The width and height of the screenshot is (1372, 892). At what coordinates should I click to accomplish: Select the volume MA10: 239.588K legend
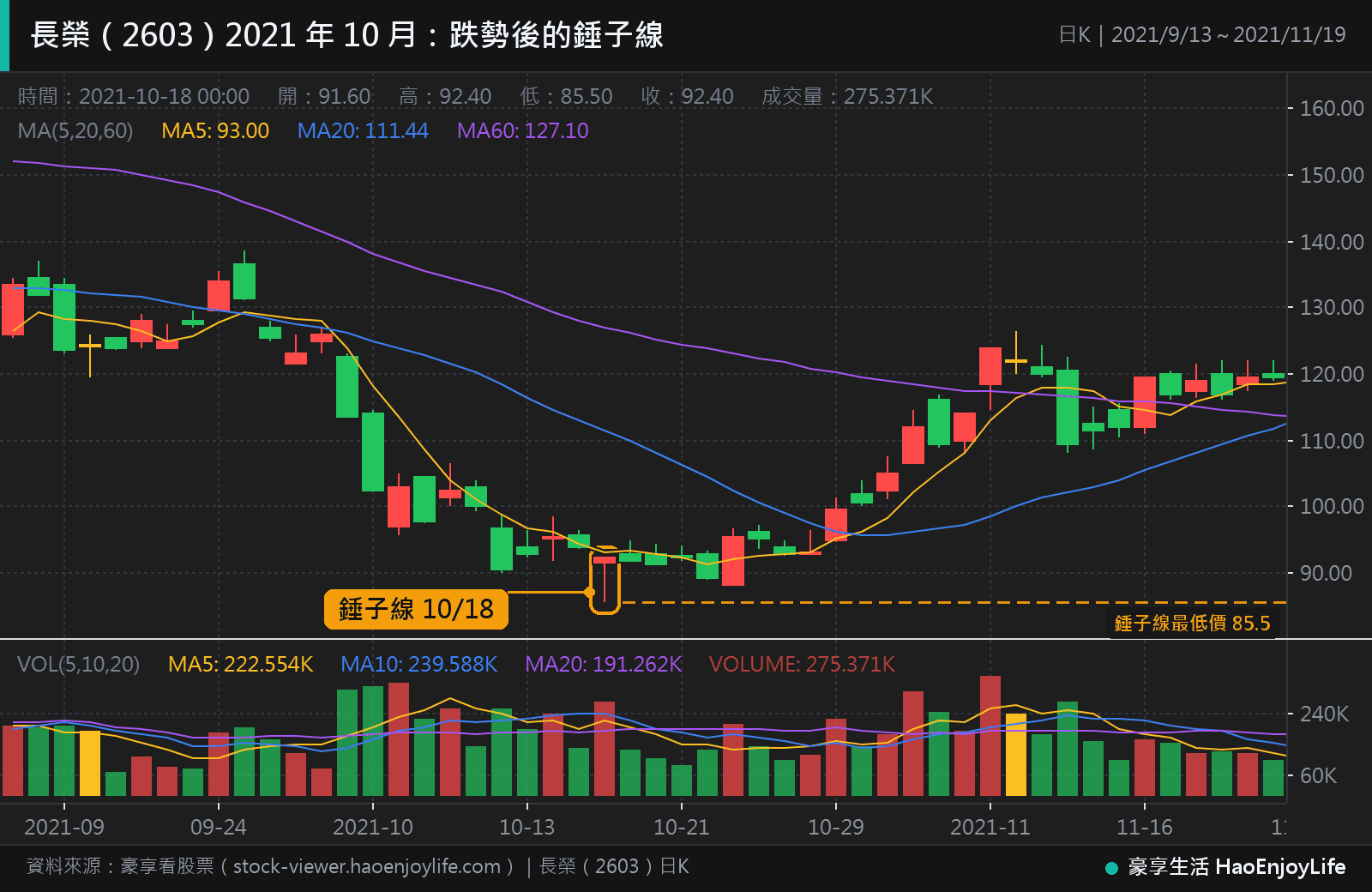pyautogui.click(x=419, y=664)
